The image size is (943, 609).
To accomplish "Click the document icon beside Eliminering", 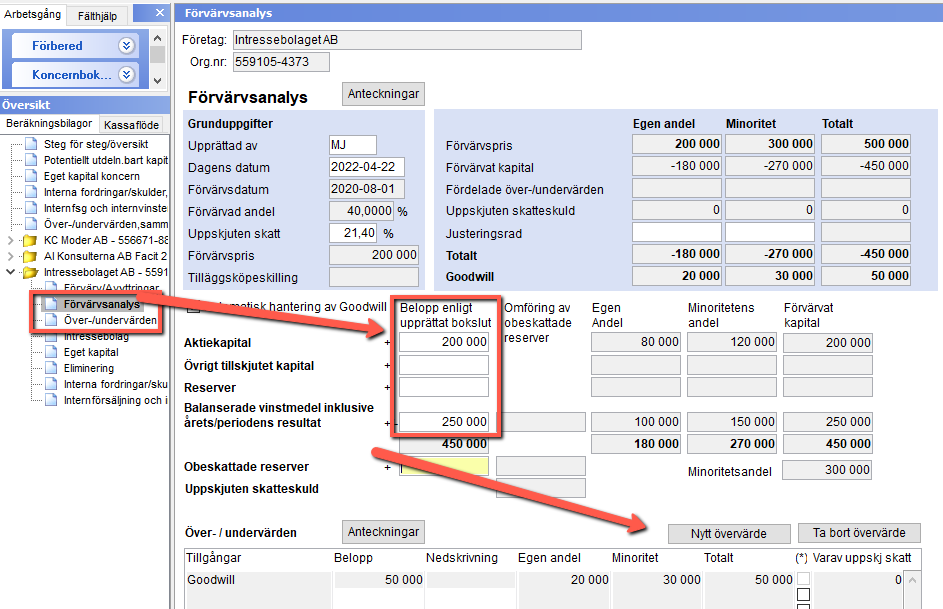I will [52, 368].
